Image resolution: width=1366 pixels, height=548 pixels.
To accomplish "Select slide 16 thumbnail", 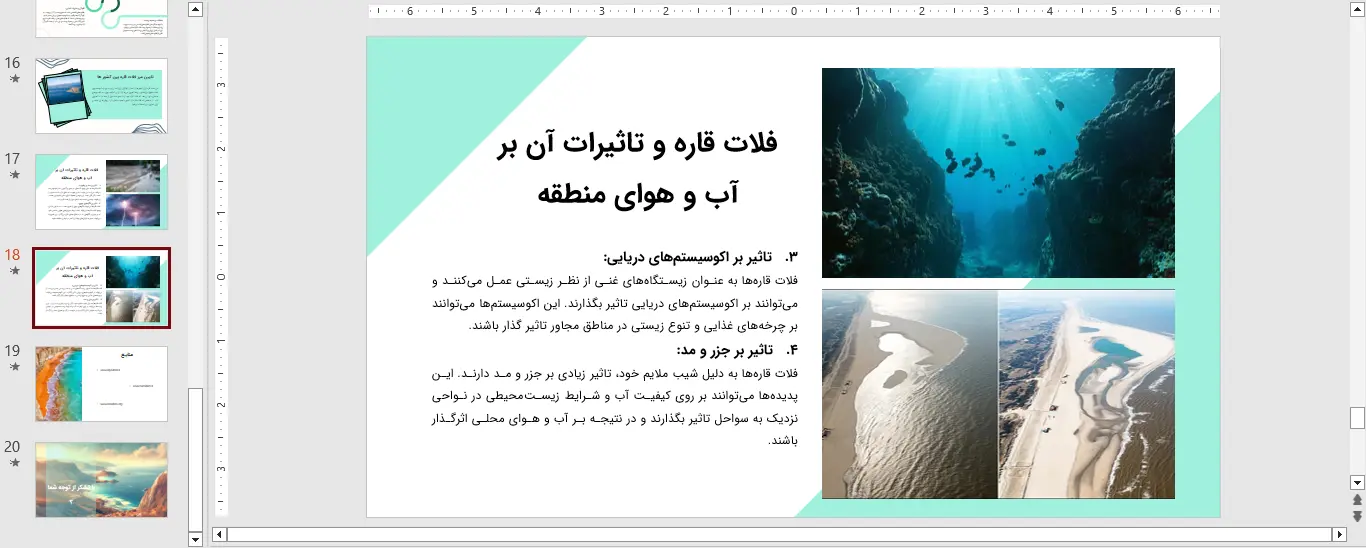I will click(102, 96).
